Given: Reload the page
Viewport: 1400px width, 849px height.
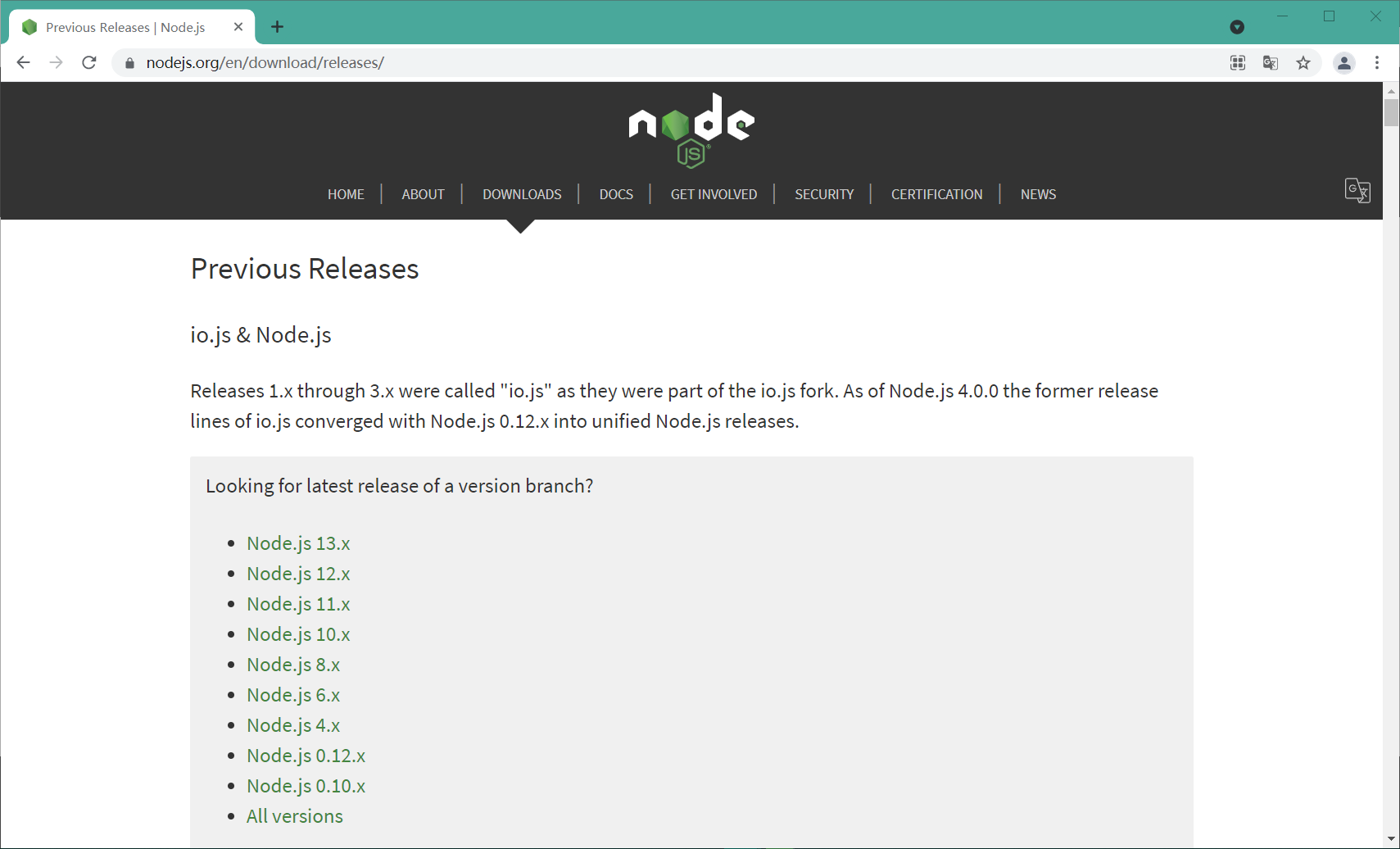Looking at the screenshot, I should click(89, 62).
